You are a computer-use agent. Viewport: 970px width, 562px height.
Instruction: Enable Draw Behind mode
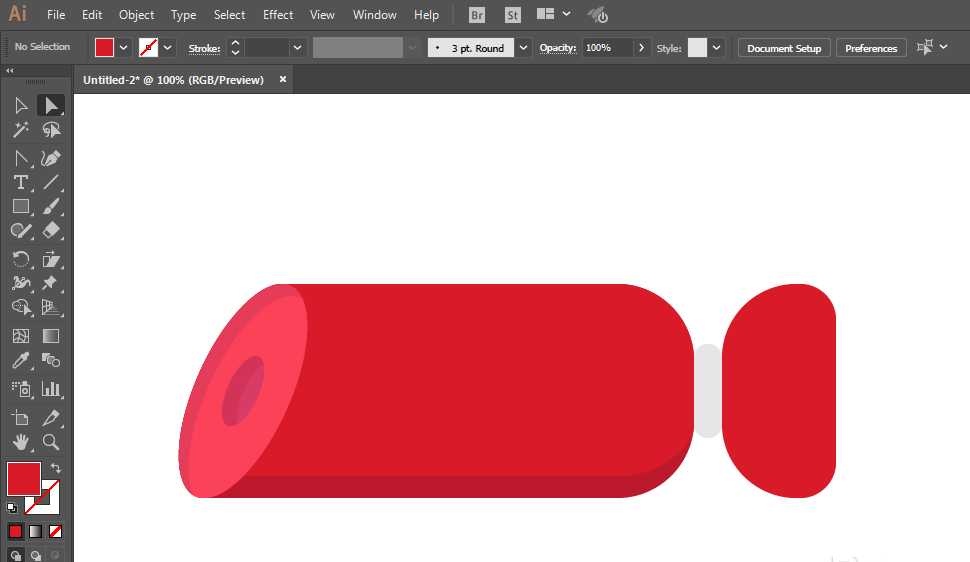[x=36, y=555]
